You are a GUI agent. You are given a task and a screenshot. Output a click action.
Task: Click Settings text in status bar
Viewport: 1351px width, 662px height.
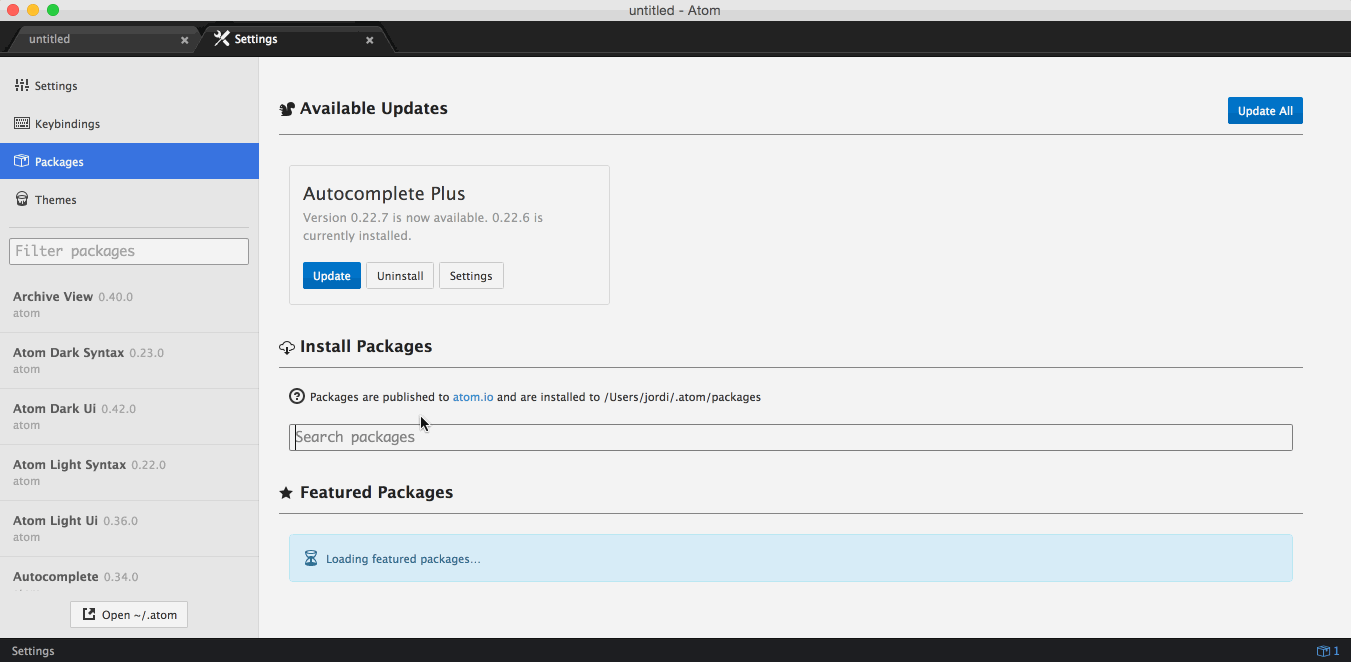tap(33, 651)
